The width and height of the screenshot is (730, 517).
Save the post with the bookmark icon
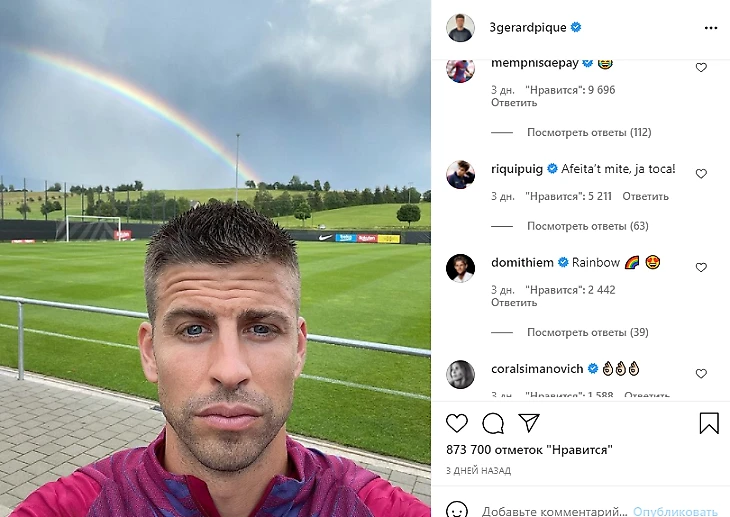pyautogui.click(x=709, y=423)
